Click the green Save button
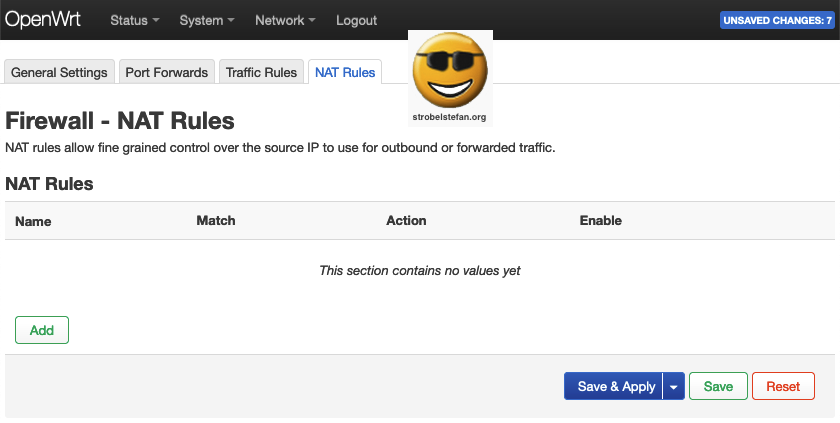 click(x=718, y=387)
